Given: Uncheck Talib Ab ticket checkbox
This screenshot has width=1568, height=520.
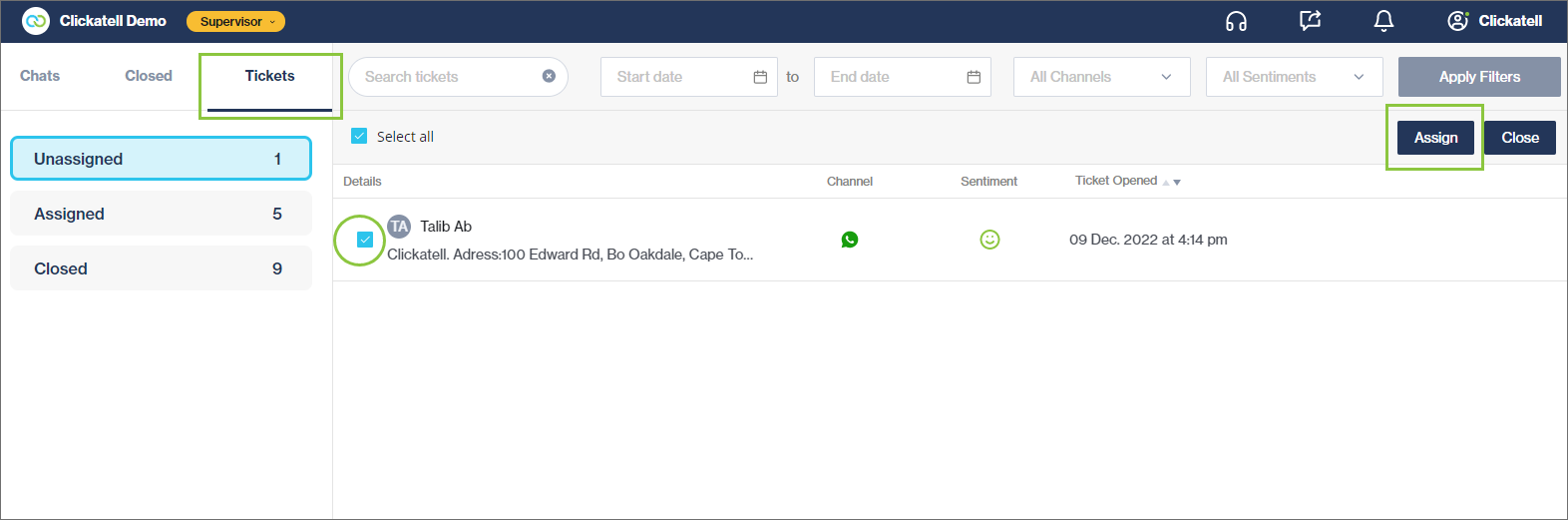Looking at the screenshot, I should click(365, 240).
